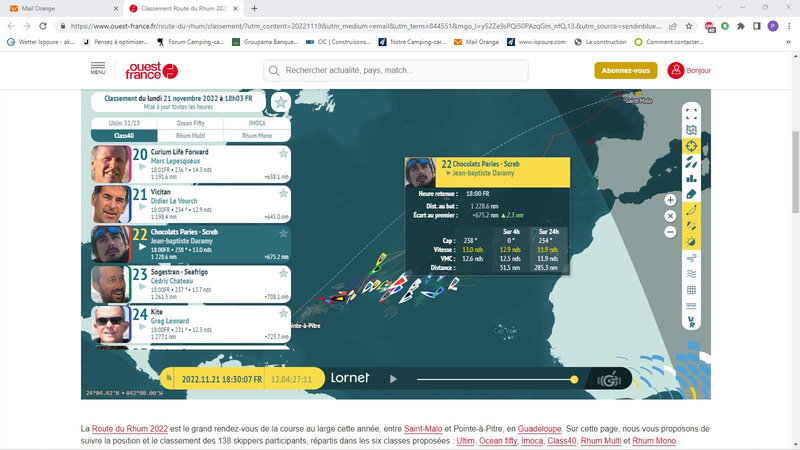
Task: Select the Class40 tab
Action: [124, 136]
